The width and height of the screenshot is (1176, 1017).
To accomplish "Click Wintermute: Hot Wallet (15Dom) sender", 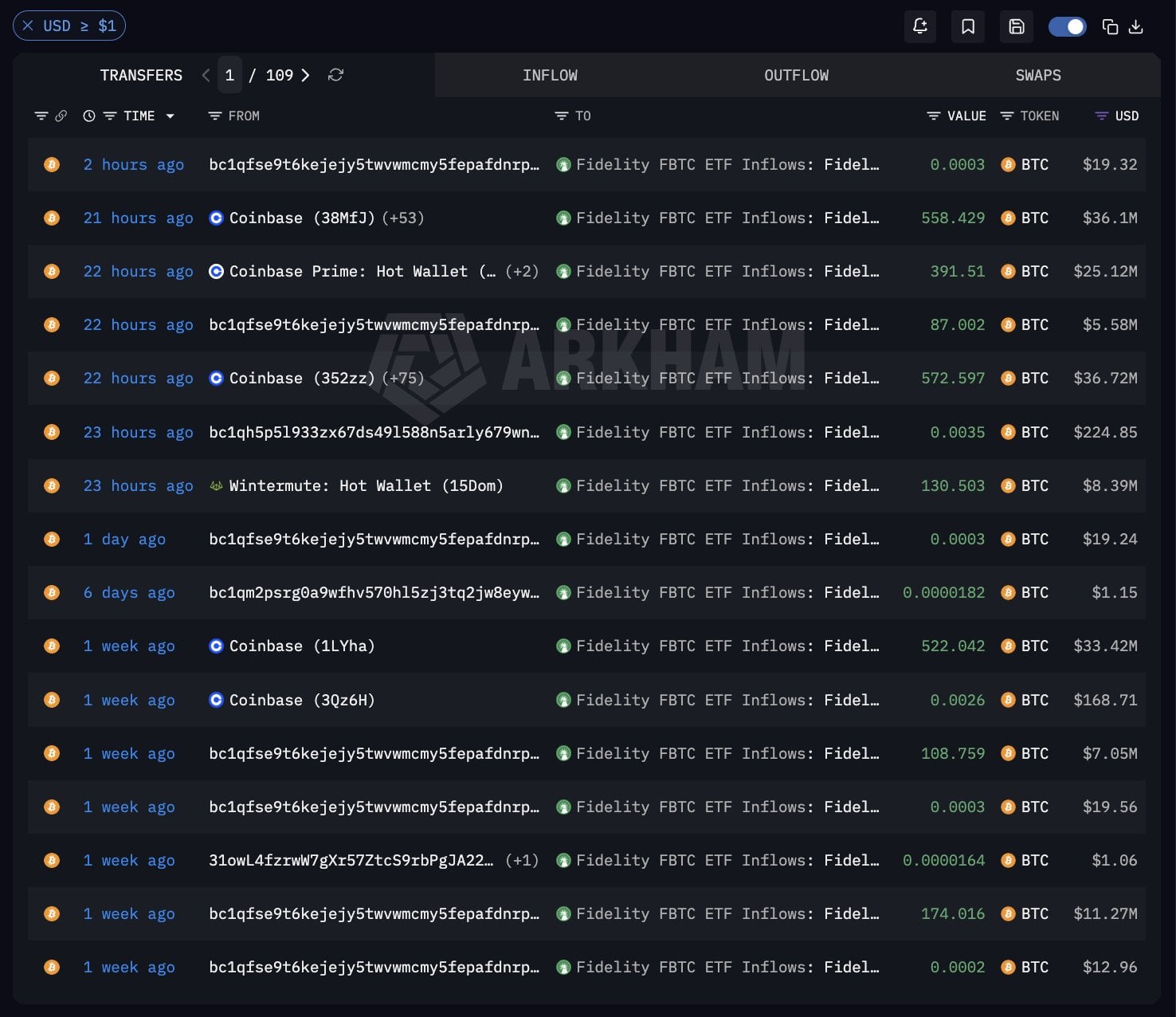I will click(x=367, y=485).
